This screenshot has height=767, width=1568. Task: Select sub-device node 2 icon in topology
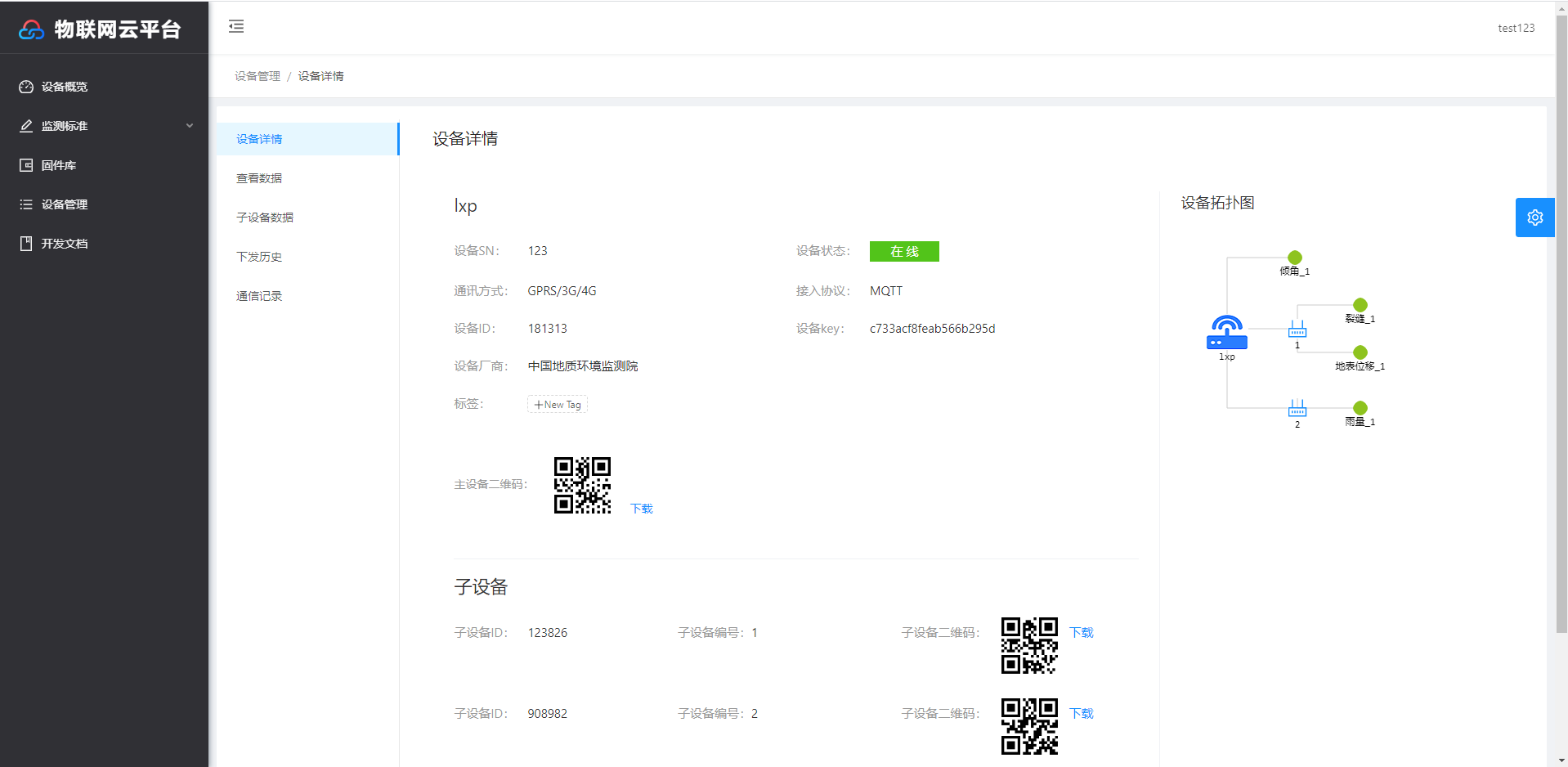[x=1297, y=407]
